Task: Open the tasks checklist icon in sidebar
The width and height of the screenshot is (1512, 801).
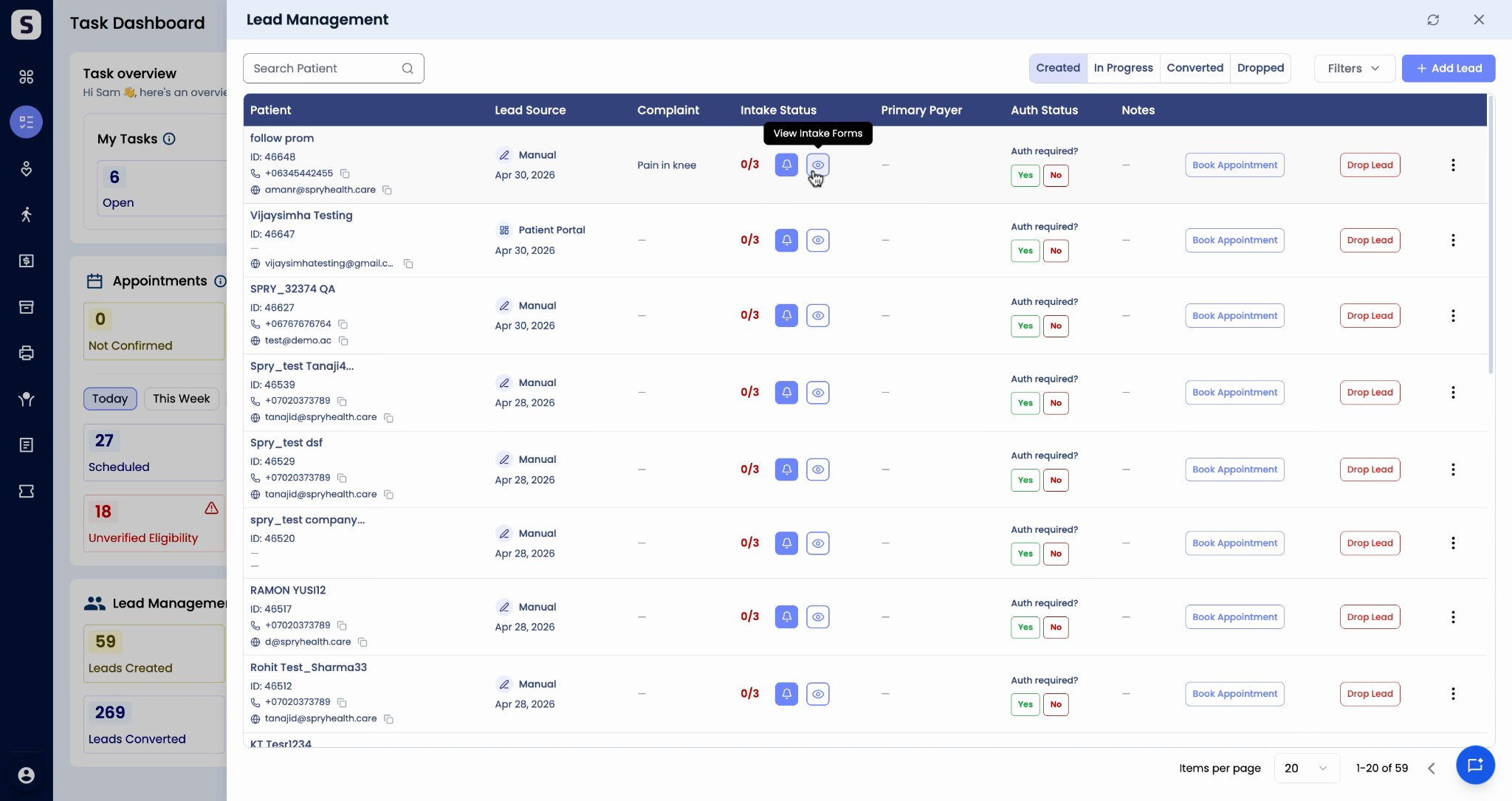Action: [26, 122]
